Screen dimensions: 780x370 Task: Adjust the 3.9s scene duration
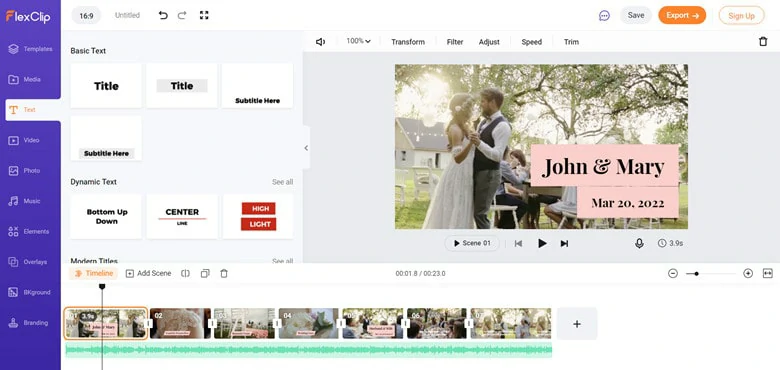(670, 243)
